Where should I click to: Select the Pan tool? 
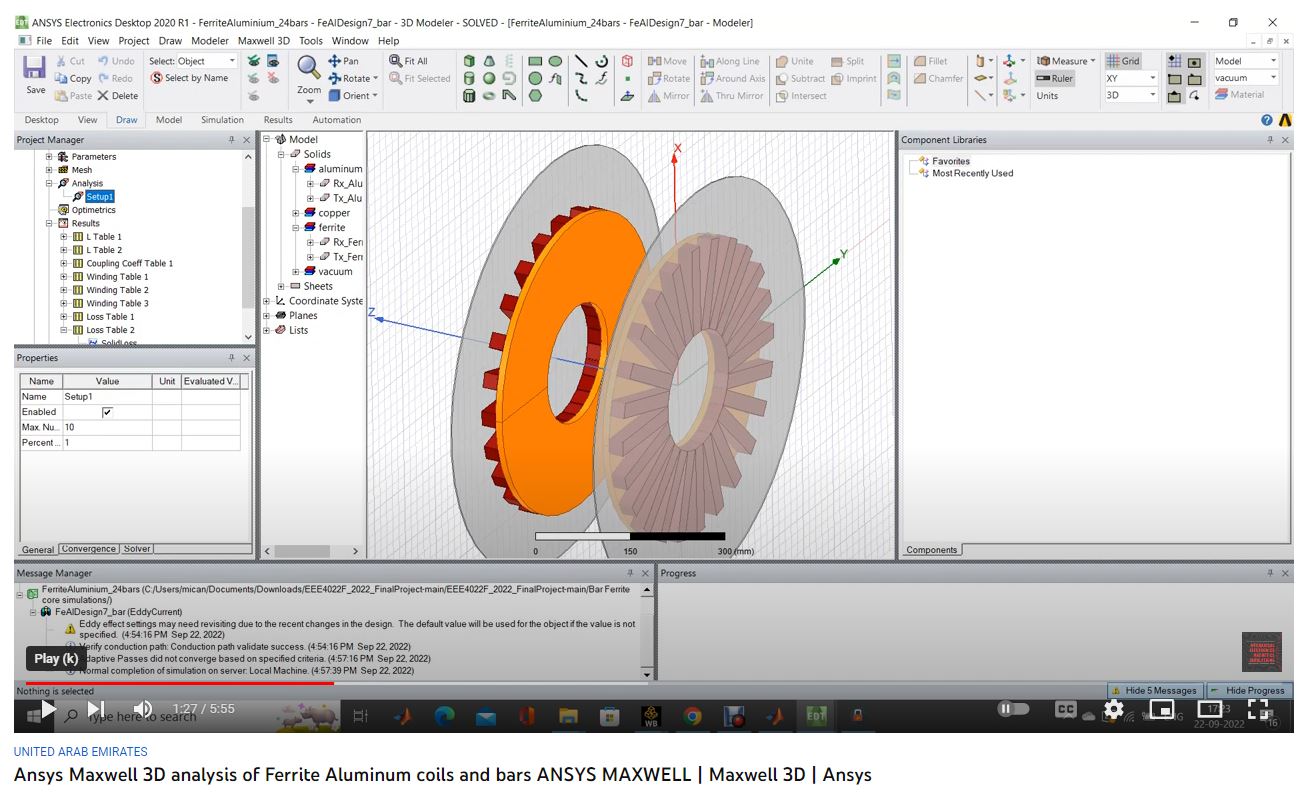(x=343, y=61)
